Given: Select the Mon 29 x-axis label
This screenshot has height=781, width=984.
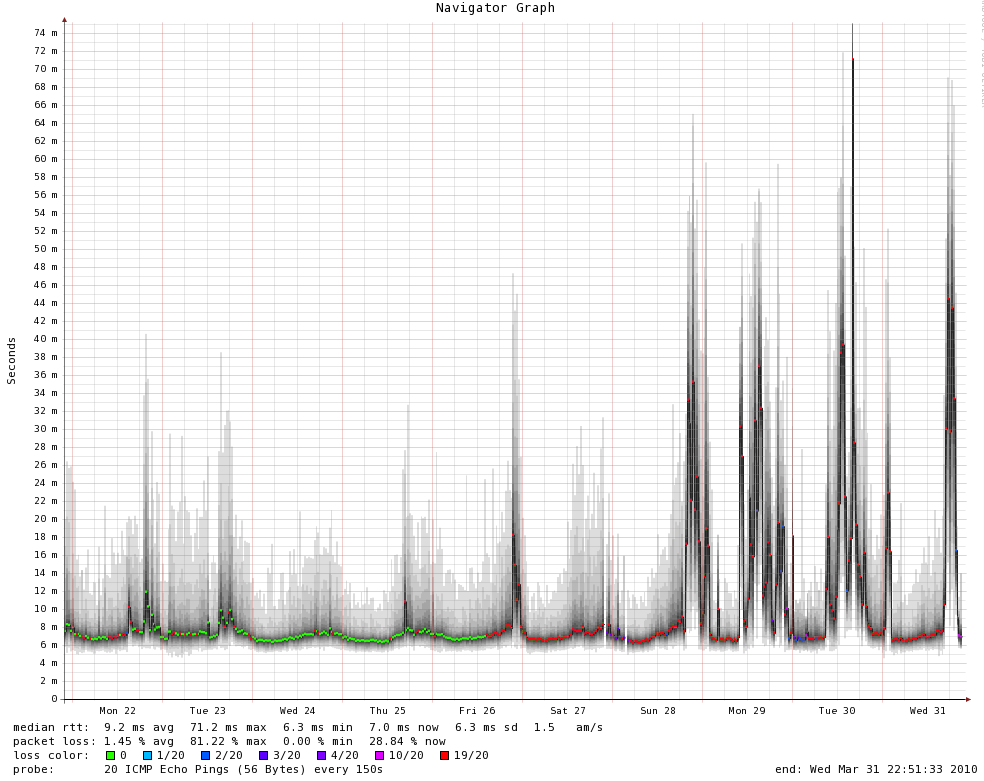Looking at the screenshot, I should tap(747, 710).
